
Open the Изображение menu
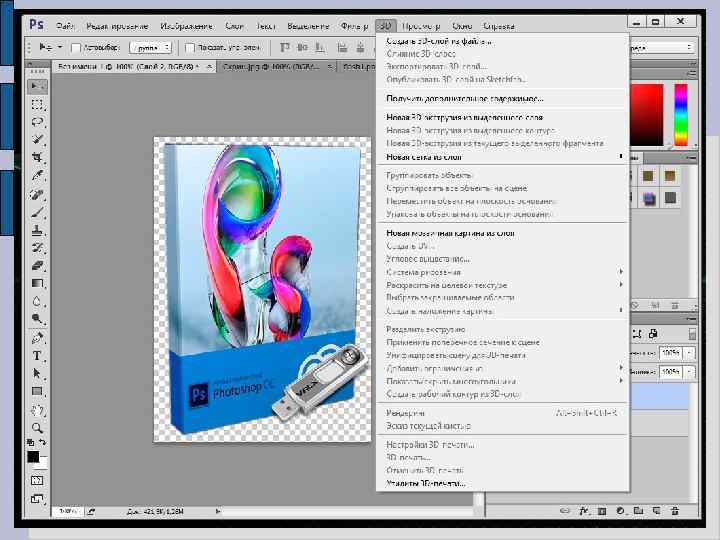click(187, 26)
